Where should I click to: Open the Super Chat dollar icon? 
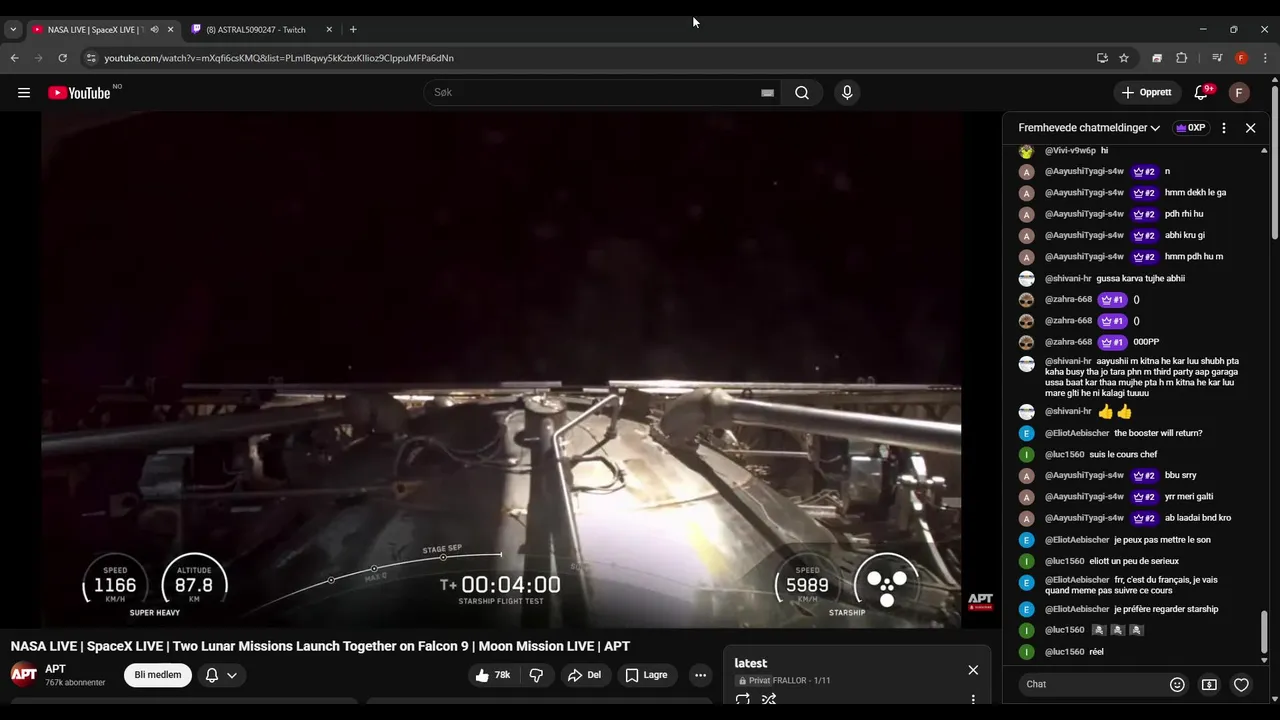coord(1209,684)
